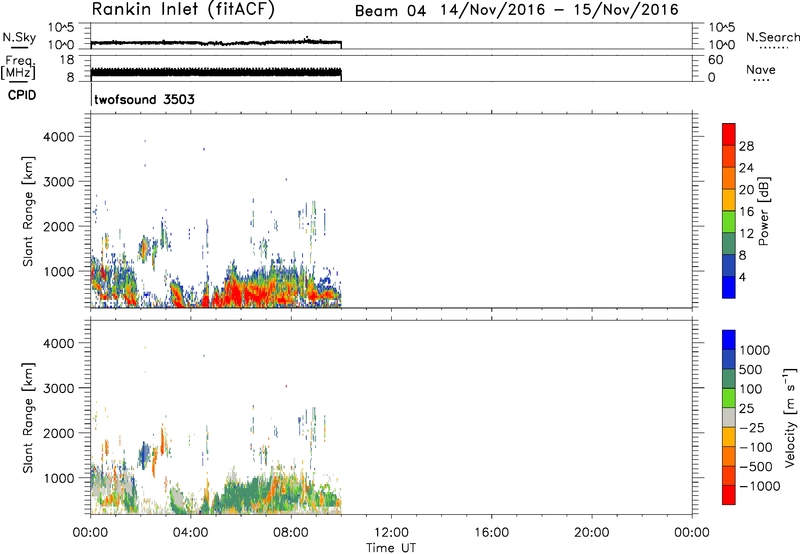Select the Freq. [MHz] axis label
The width and height of the screenshot is (800, 554).
pos(18,68)
